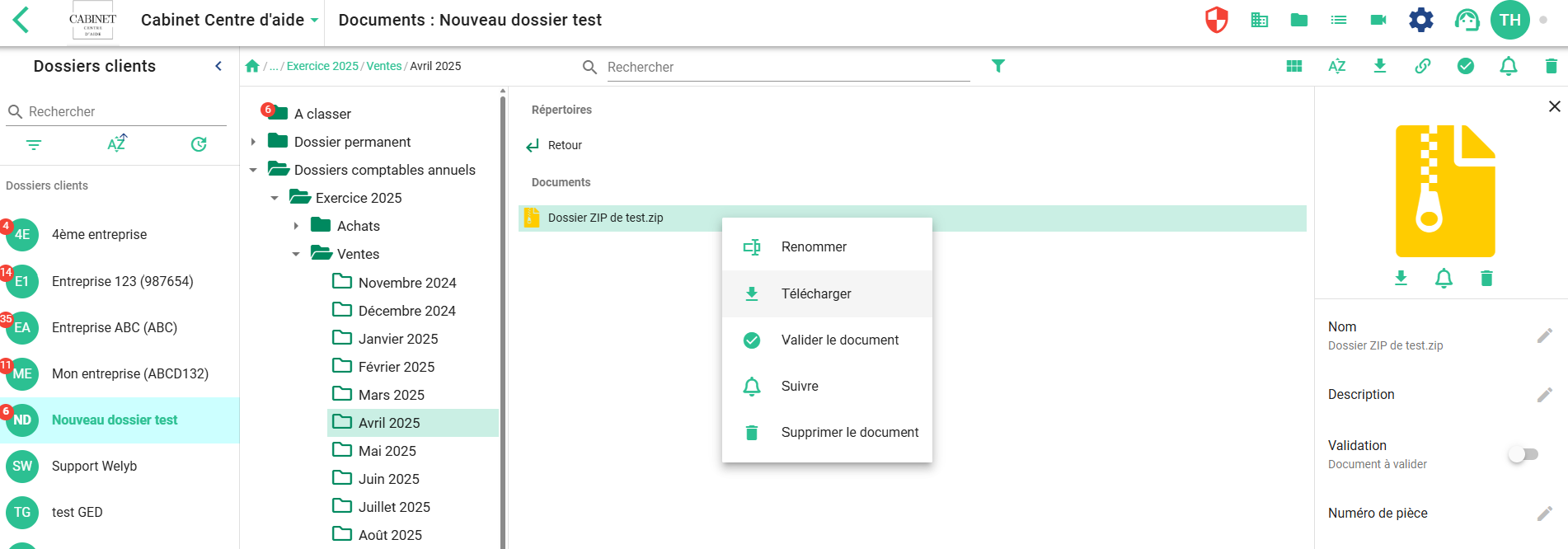The height and width of the screenshot is (549, 1568).
Task: Choose Supprimer le document menu entry
Action: pyautogui.click(x=827, y=432)
